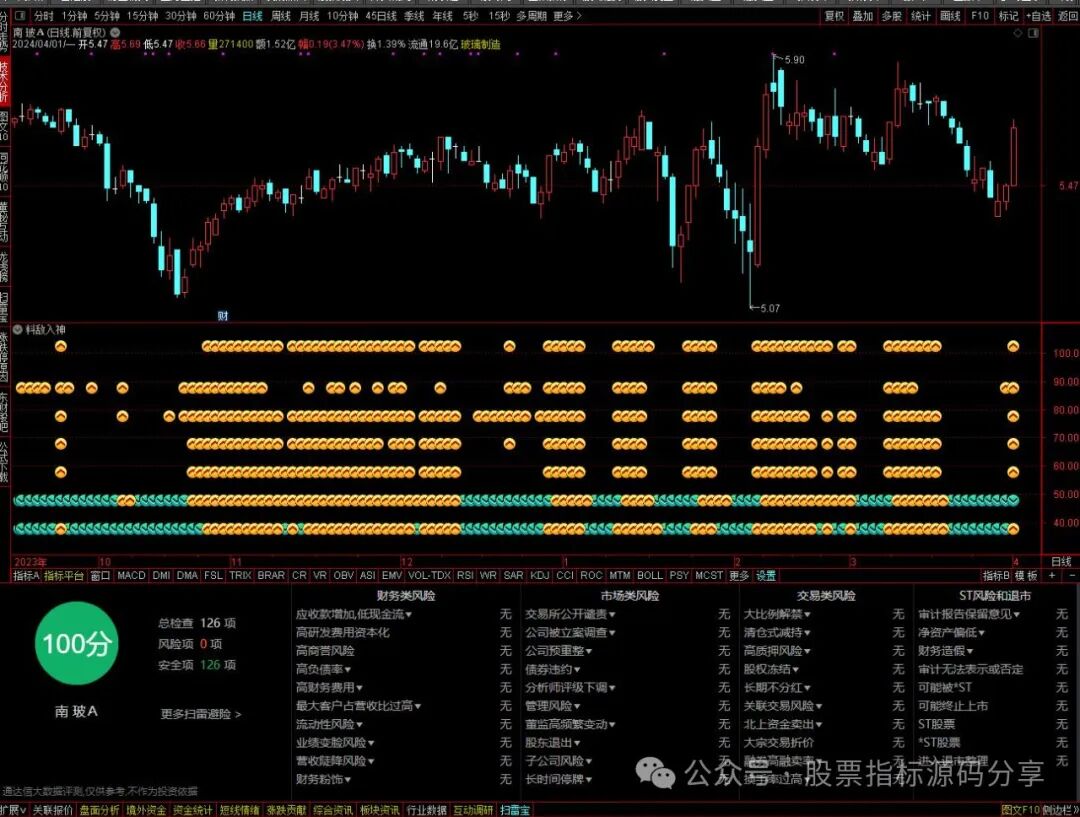
Task: Switch to 扫雷宝 bottom tab
Action: click(x=515, y=810)
